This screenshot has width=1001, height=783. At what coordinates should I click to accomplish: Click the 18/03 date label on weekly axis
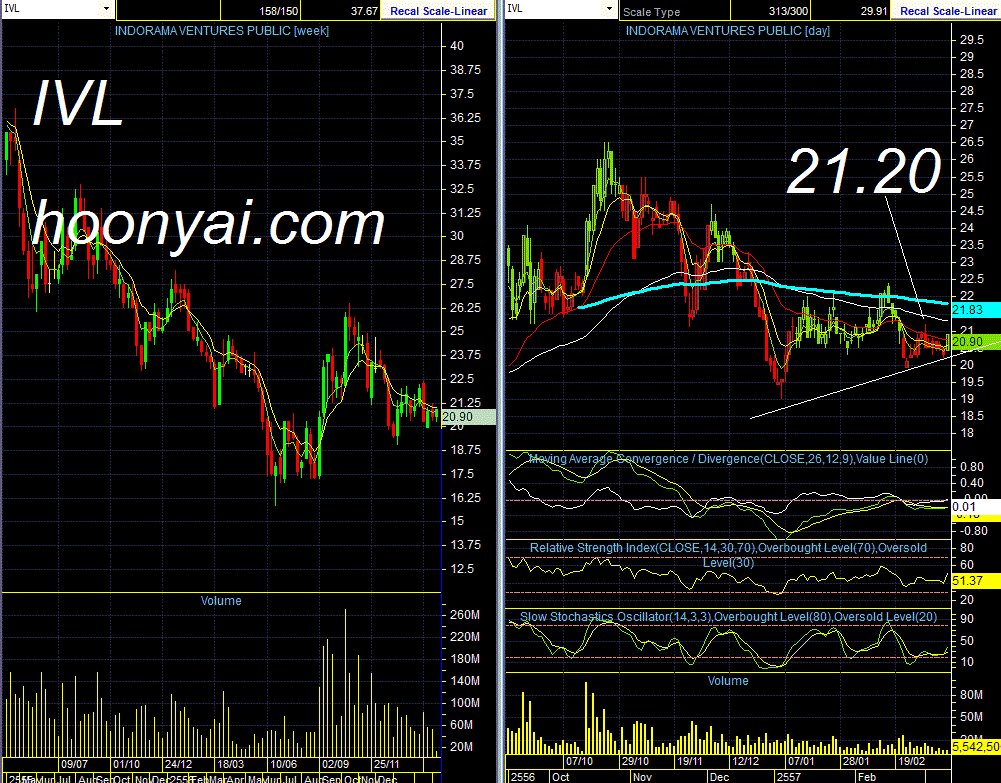point(230,764)
